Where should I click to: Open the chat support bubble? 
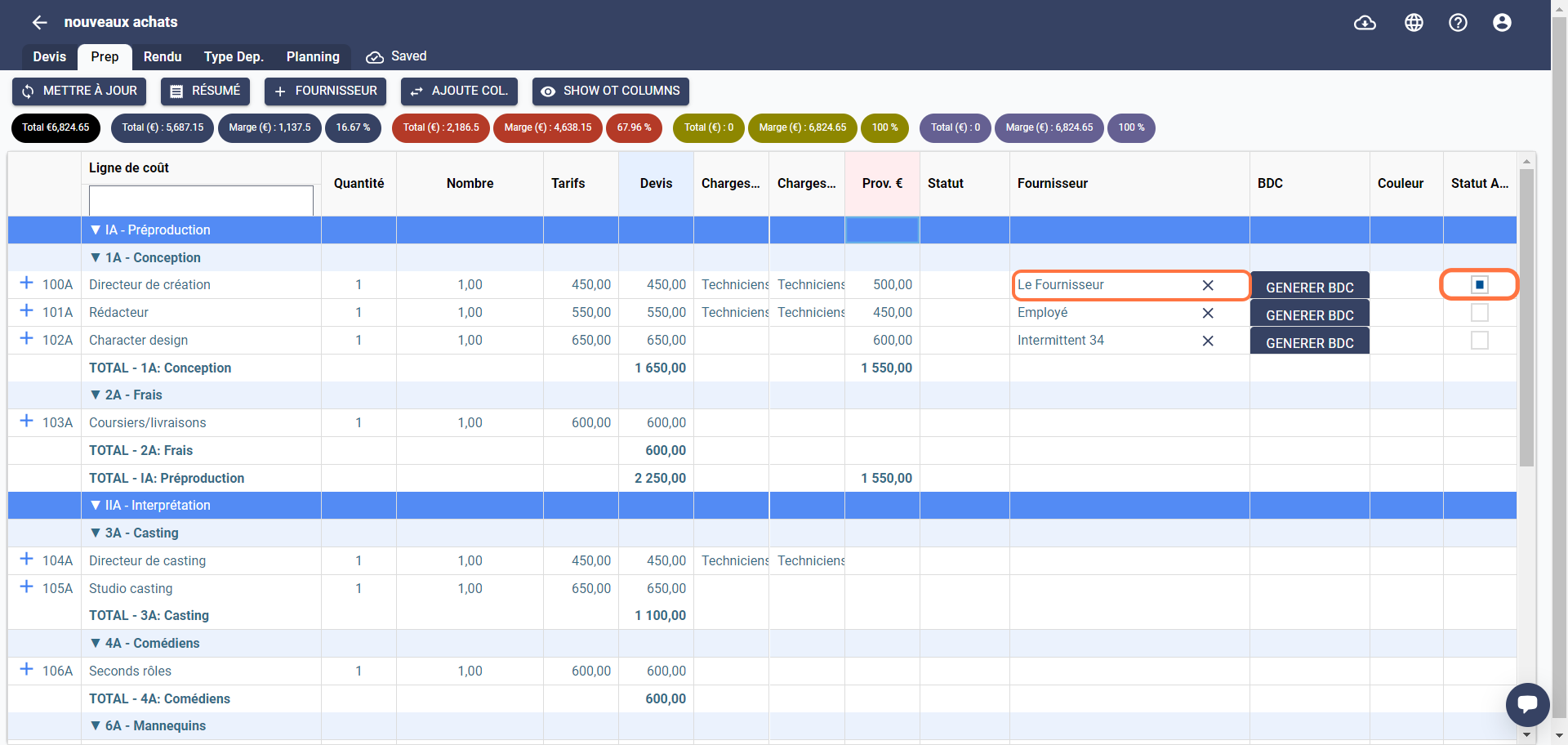1527,704
